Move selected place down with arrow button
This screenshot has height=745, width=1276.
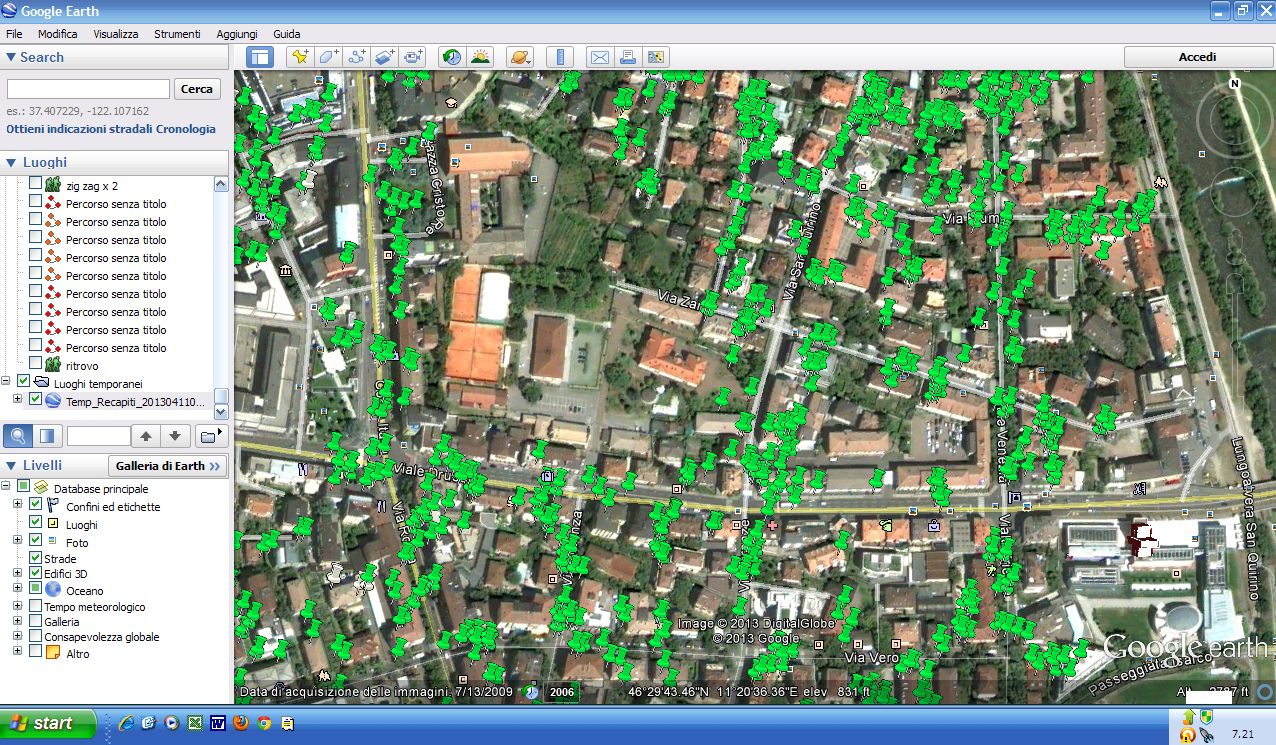click(x=175, y=436)
